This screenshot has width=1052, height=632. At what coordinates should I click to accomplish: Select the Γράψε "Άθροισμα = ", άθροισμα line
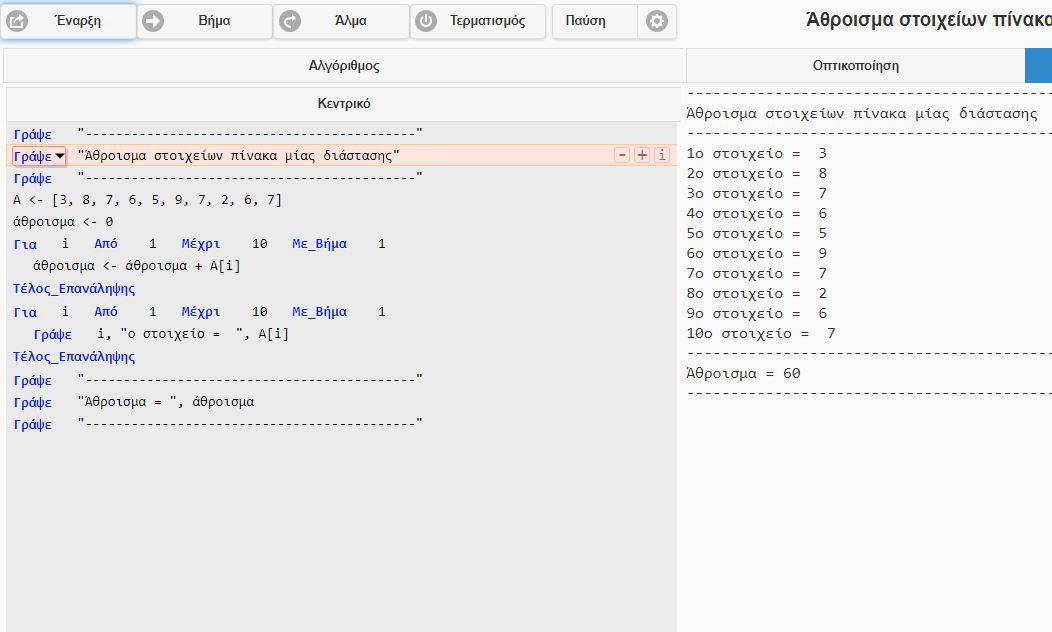pos(134,402)
